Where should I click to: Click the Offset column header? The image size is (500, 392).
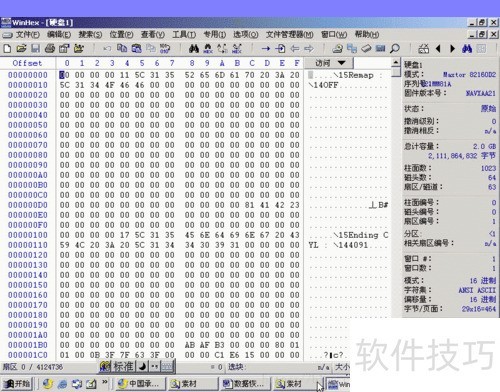coord(27,63)
